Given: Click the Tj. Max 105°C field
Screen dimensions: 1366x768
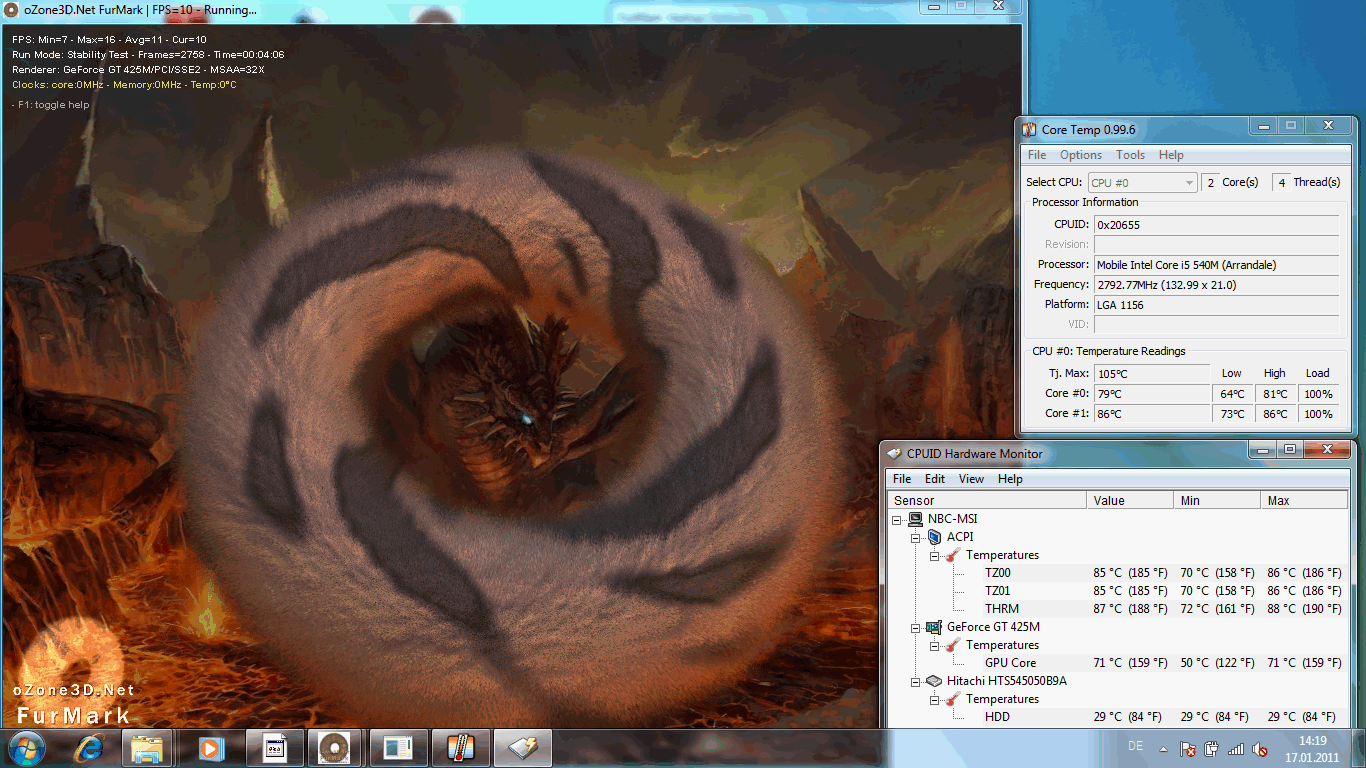Looking at the screenshot, I should [1152, 374].
